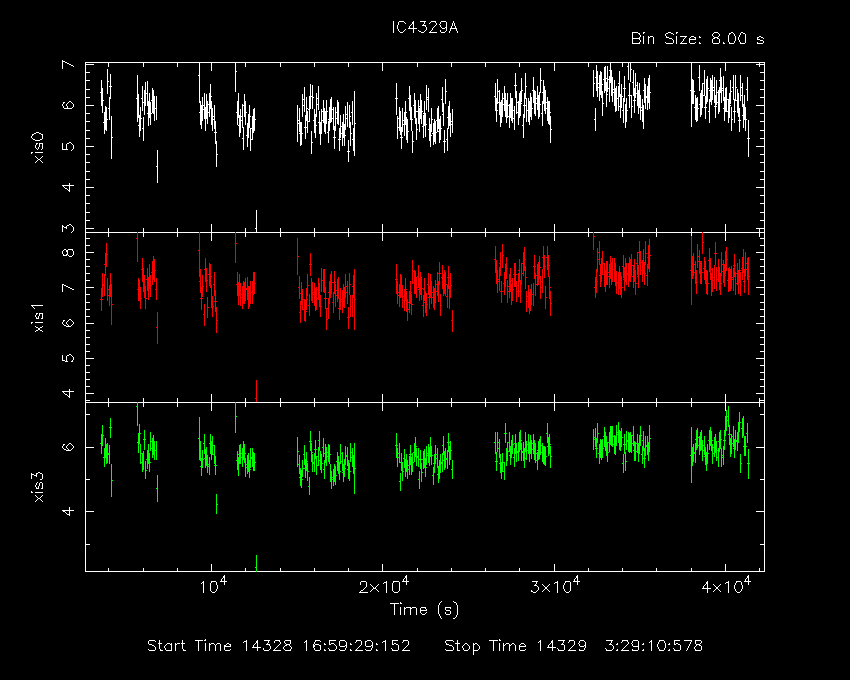Click the xis0 y-axis tick label 5
The width and height of the screenshot is (850, 680).
pos(68,146)
